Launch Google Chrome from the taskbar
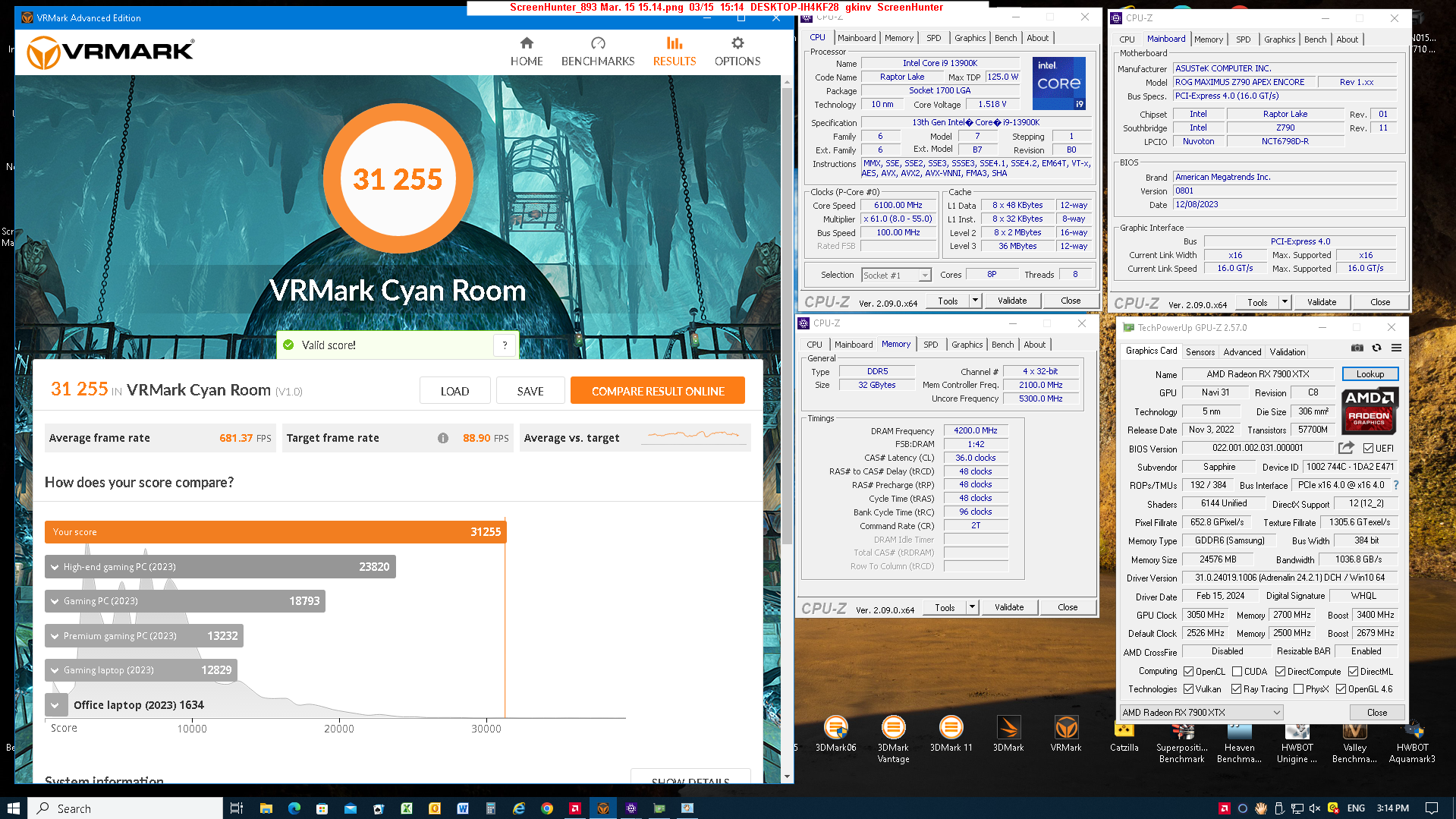 point(546,808)
